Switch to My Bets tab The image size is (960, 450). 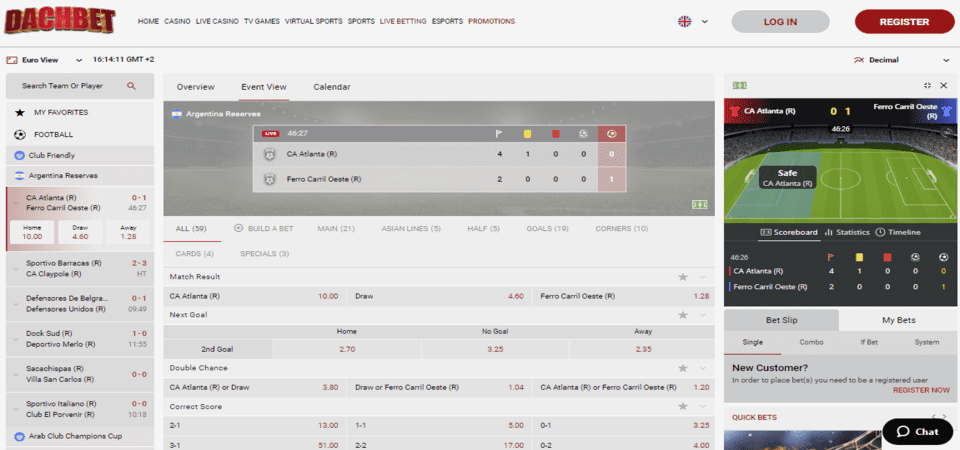point(899,320)
